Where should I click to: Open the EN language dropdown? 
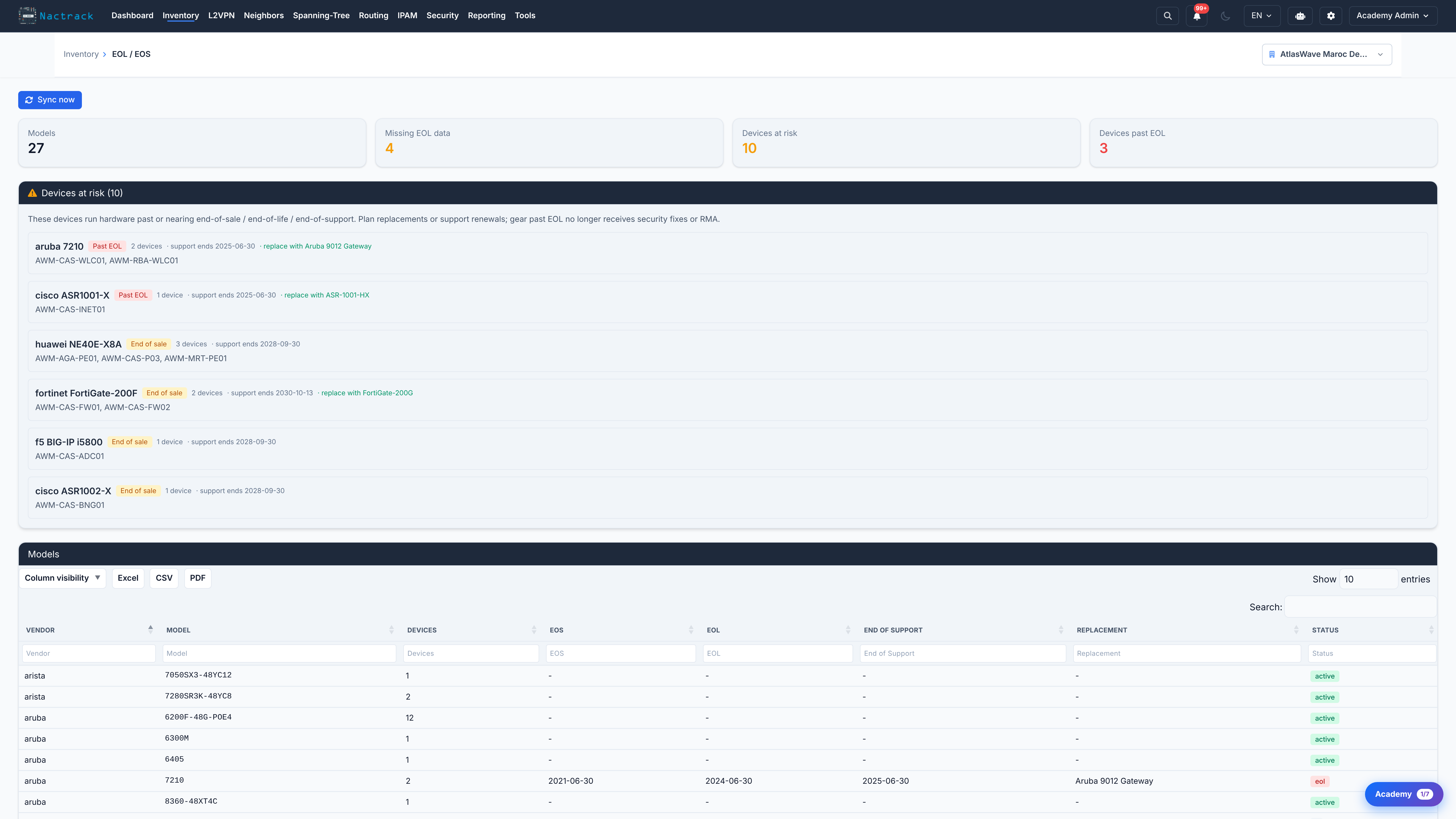coord(1261,16)
